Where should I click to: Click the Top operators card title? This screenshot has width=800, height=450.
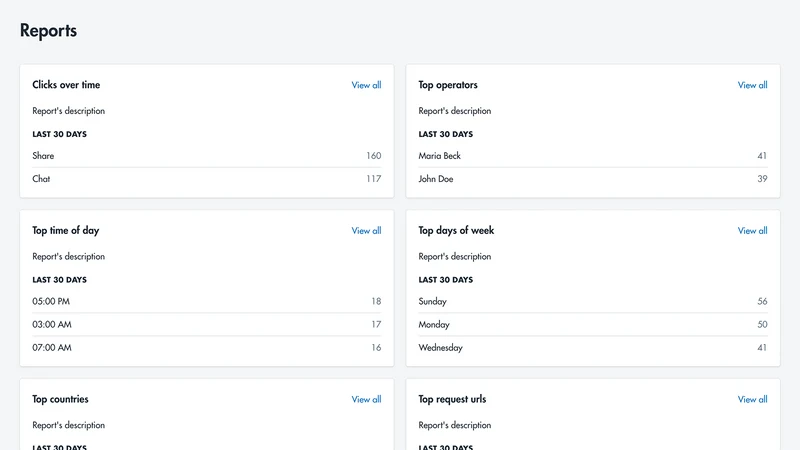coord(448,85)
